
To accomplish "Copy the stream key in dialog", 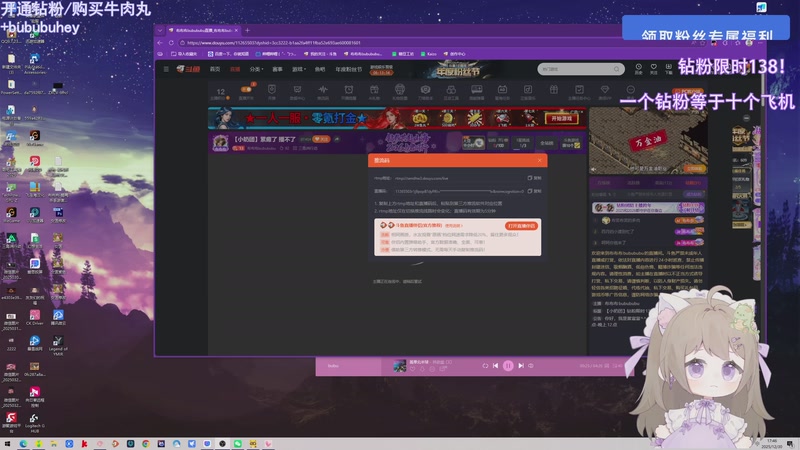I will tap(535, 191).
